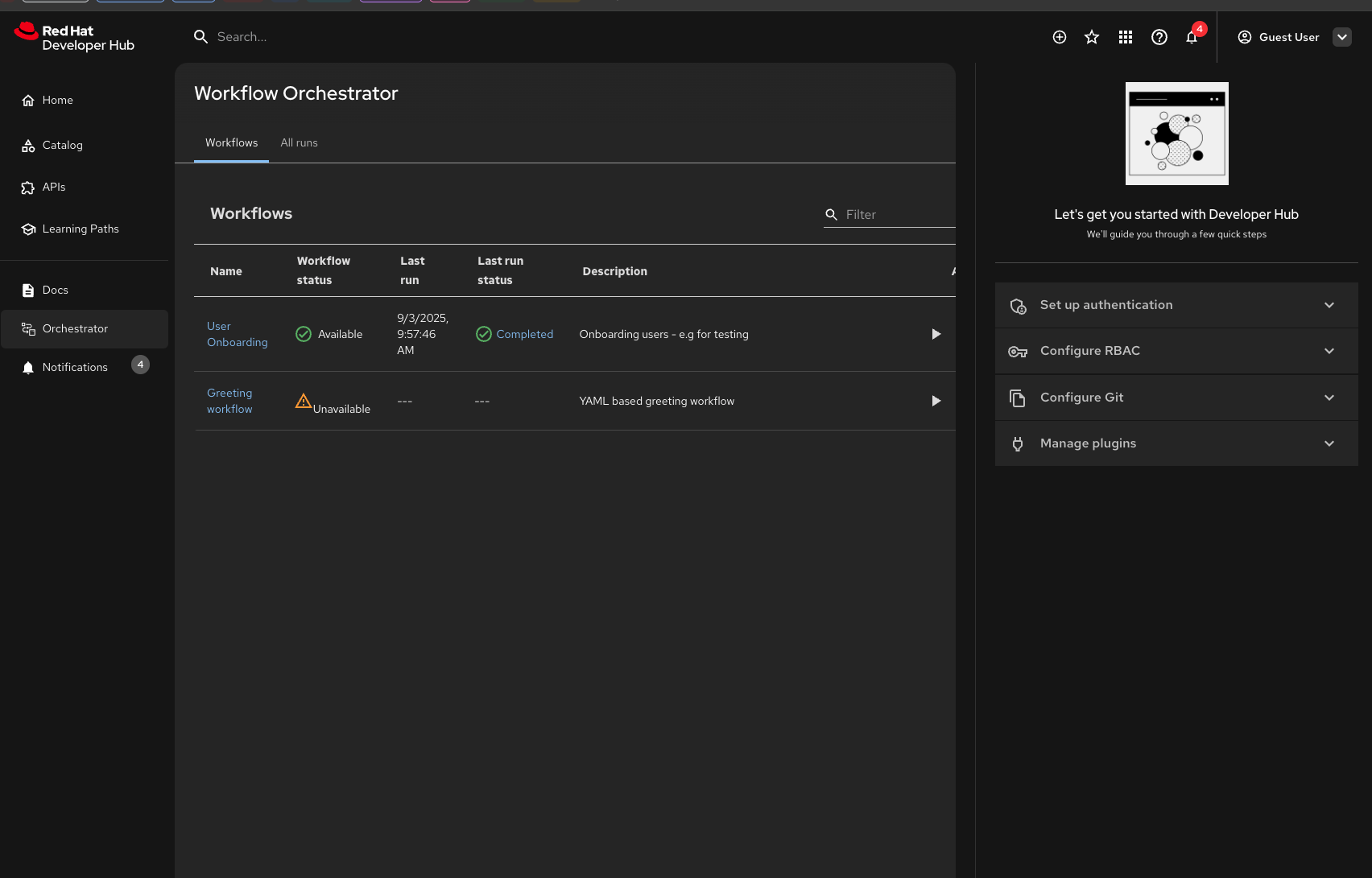Viewport: 1372px width, 878px height.
Task: Switch to the All runs tab
Action: pos(299,143)
